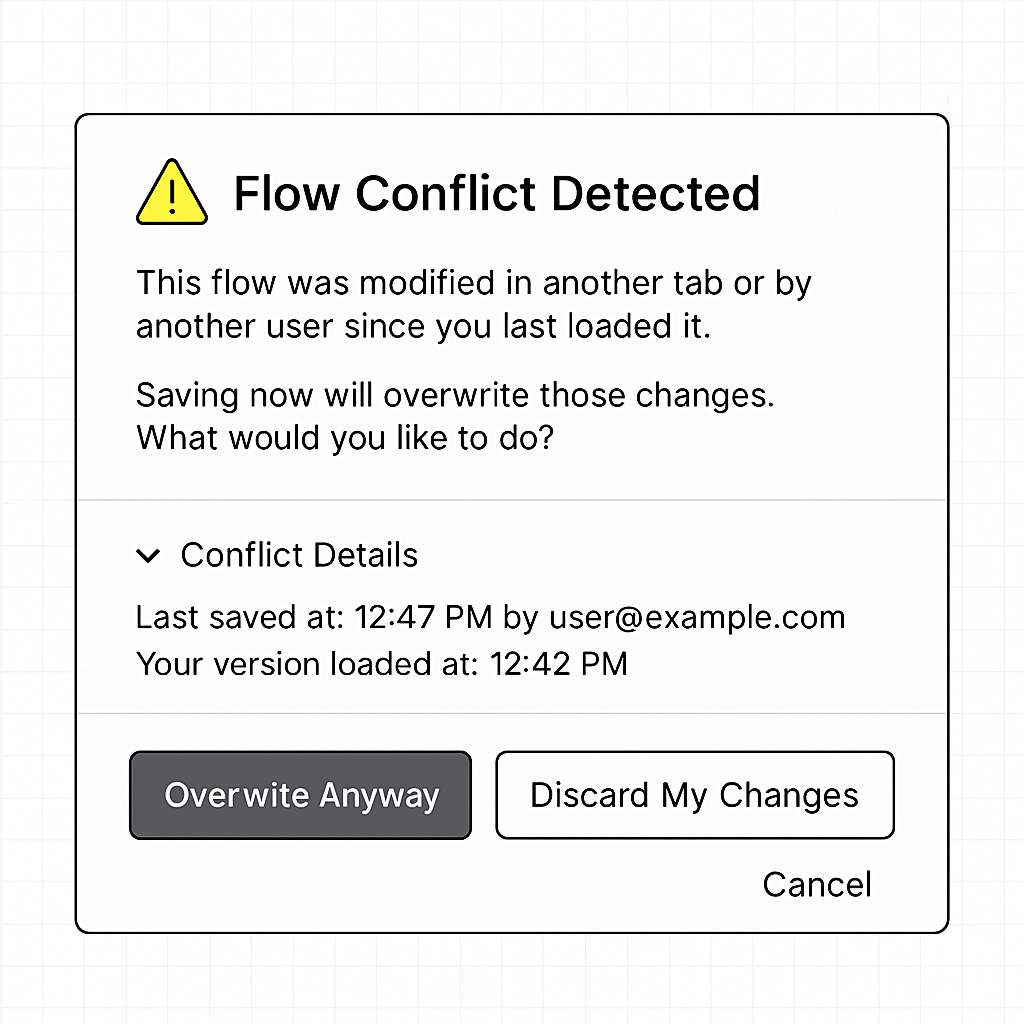Viewport: 1024px width, 1024px height.
Task: Click the divider line above Conflict Details
Action: pyautogui.click(x=512, y=499)
